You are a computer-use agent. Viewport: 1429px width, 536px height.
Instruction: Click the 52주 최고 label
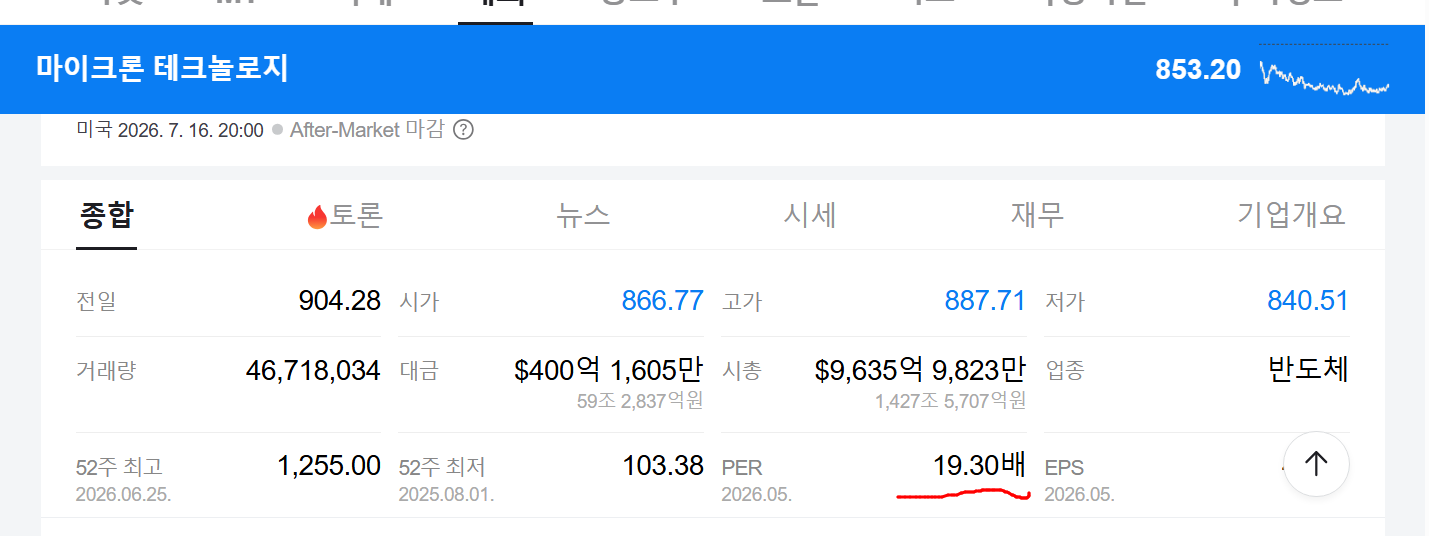119,467
